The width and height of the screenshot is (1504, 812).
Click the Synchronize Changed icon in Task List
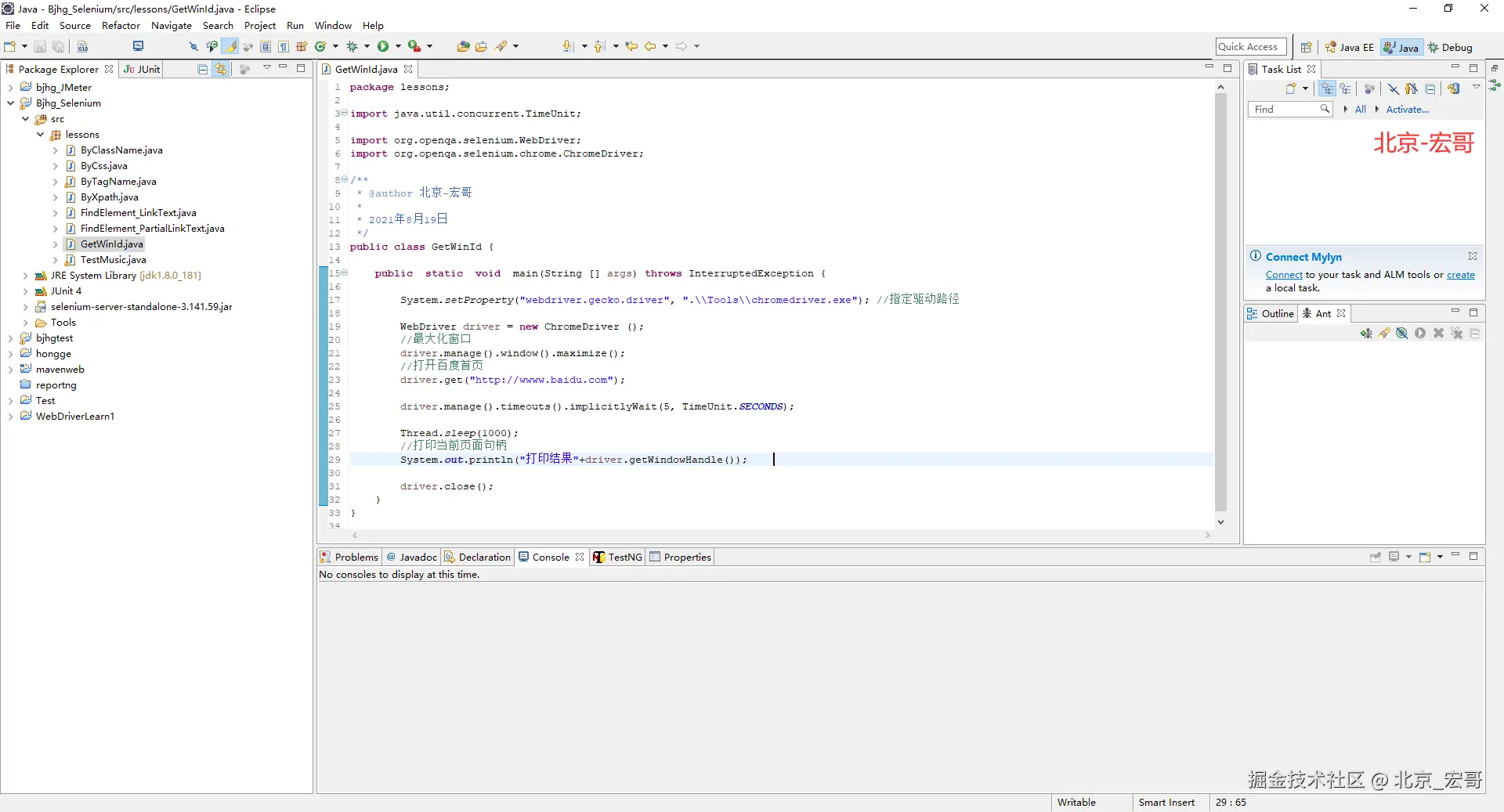[x=1454, y=89]
